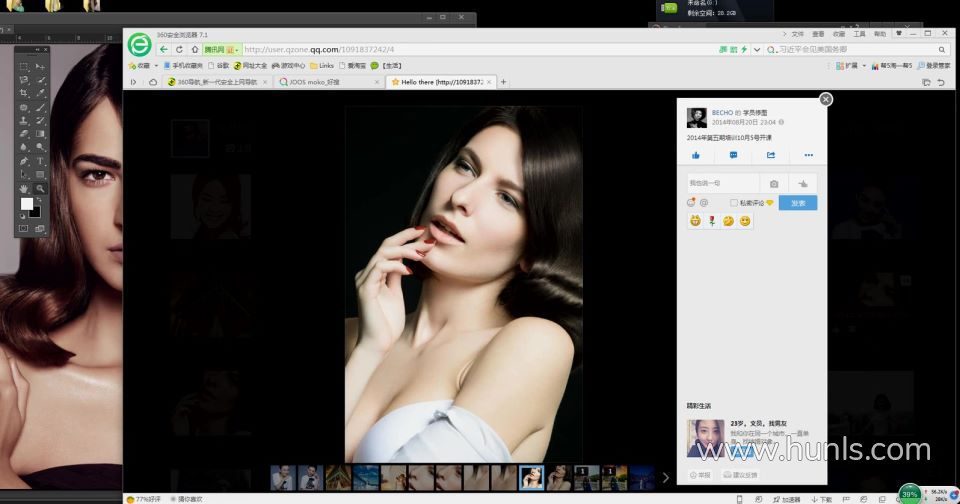Screen dimensions: 960x504
Task: Select the Move tool in Photoshop toolbox
Action: 40,66
